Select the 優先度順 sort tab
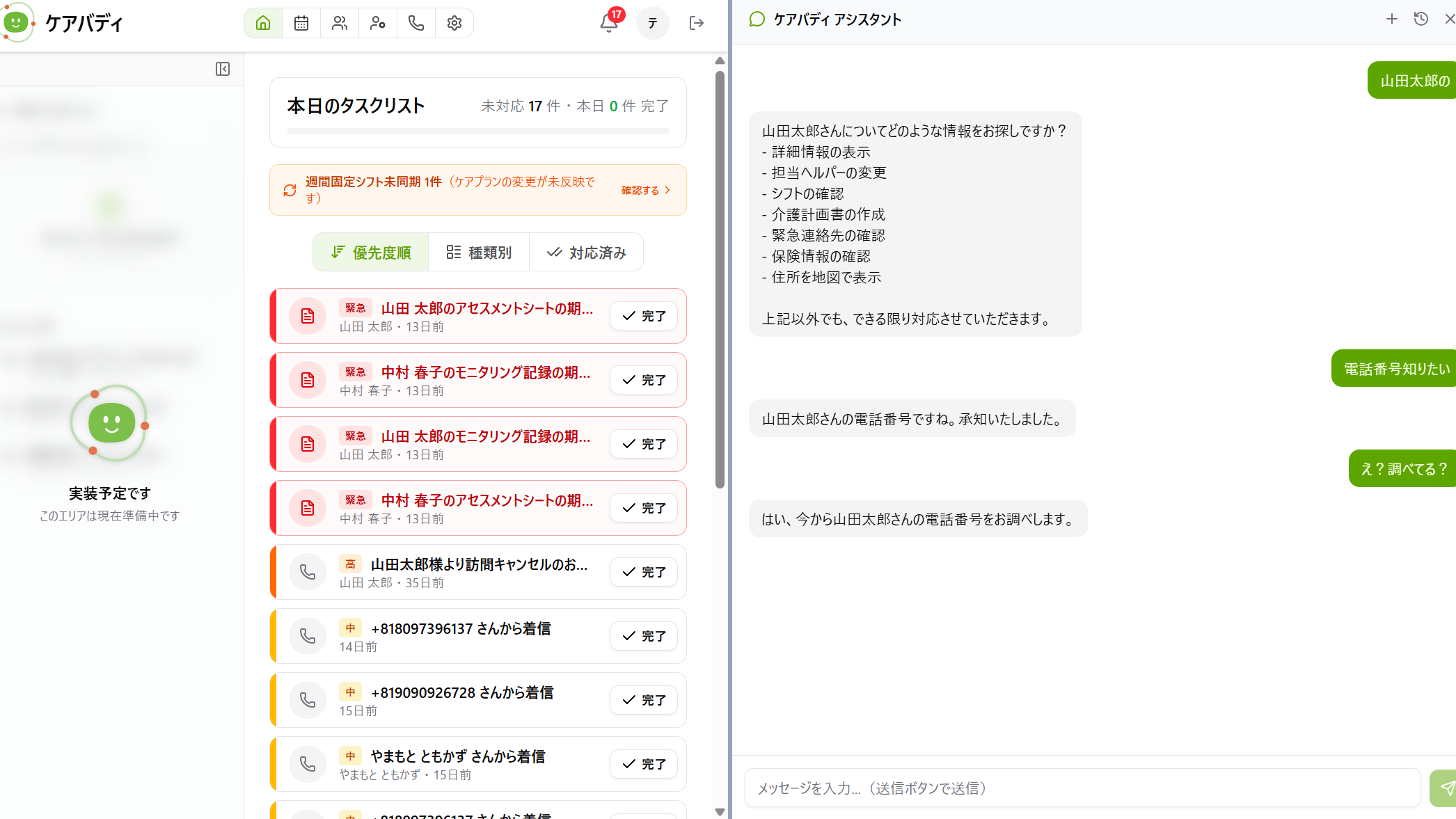The height and width of the screenshot is (819, 1456). [x=371, y=252]
